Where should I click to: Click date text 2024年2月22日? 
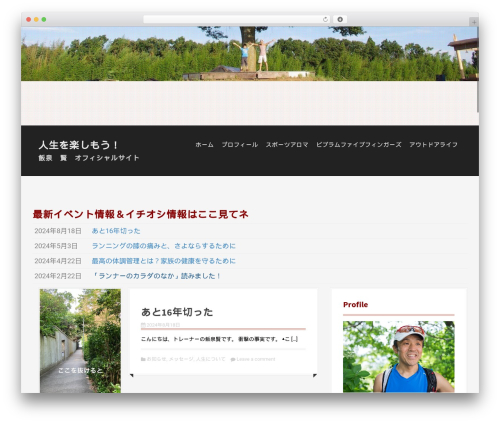[x=58, y=276]
